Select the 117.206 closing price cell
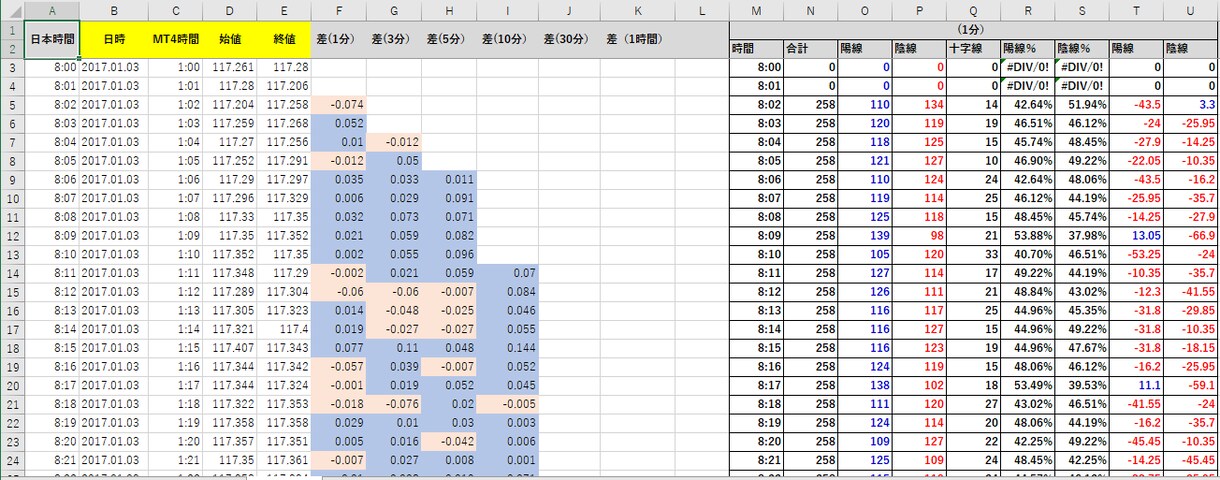The width and height of the screenshot is (1220, 480). 284,84
